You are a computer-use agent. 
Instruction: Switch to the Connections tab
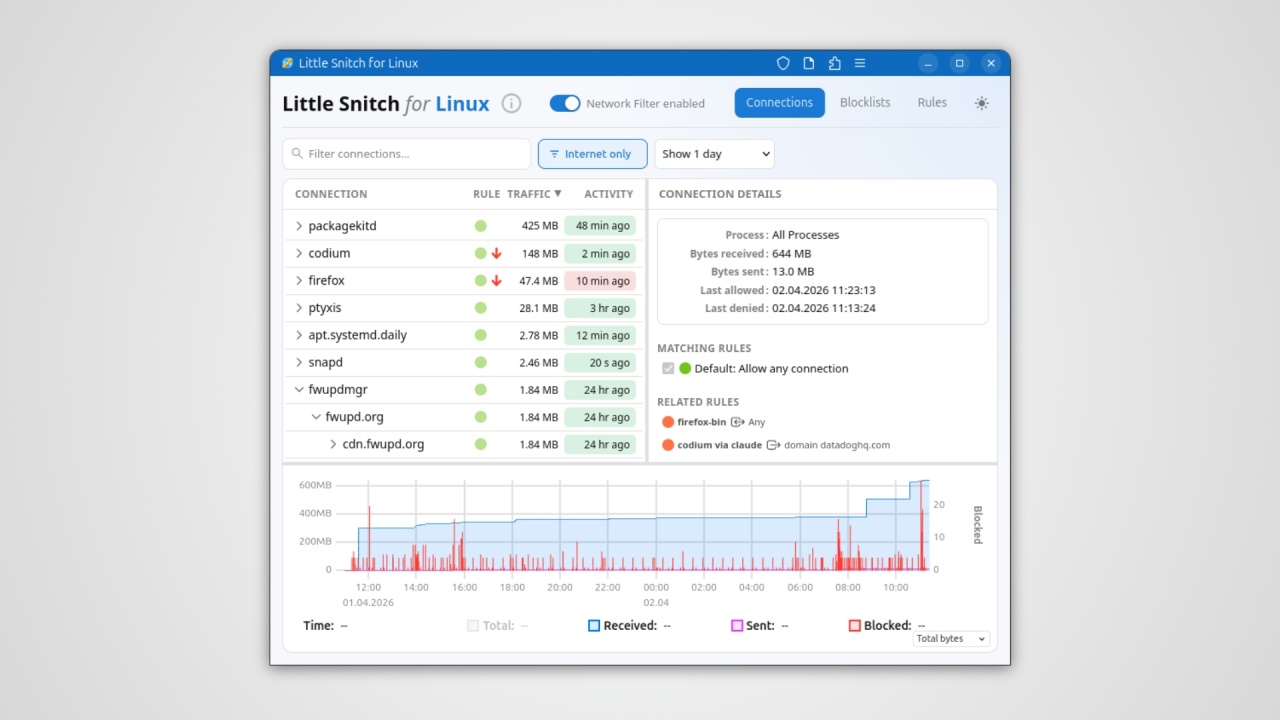[x=780, y=103]
